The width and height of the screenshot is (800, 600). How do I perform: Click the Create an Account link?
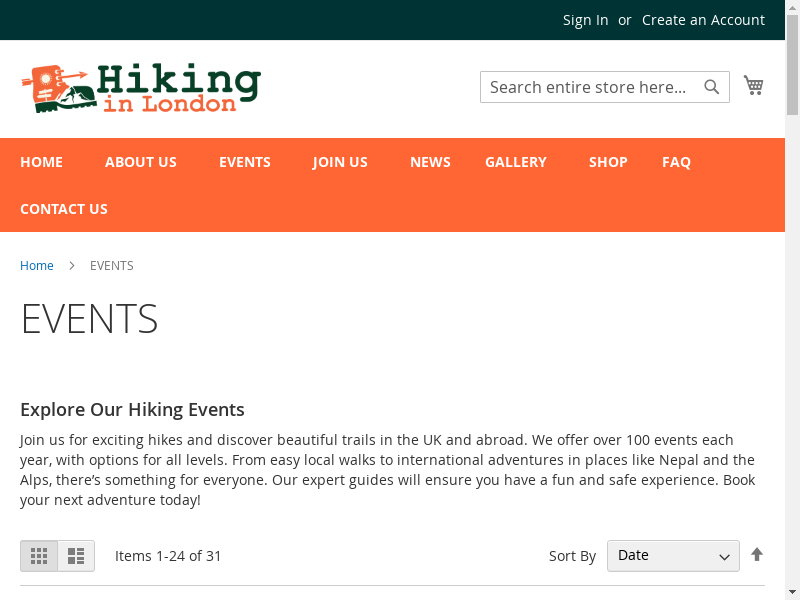pyautogui.click(x=703, y=20)
